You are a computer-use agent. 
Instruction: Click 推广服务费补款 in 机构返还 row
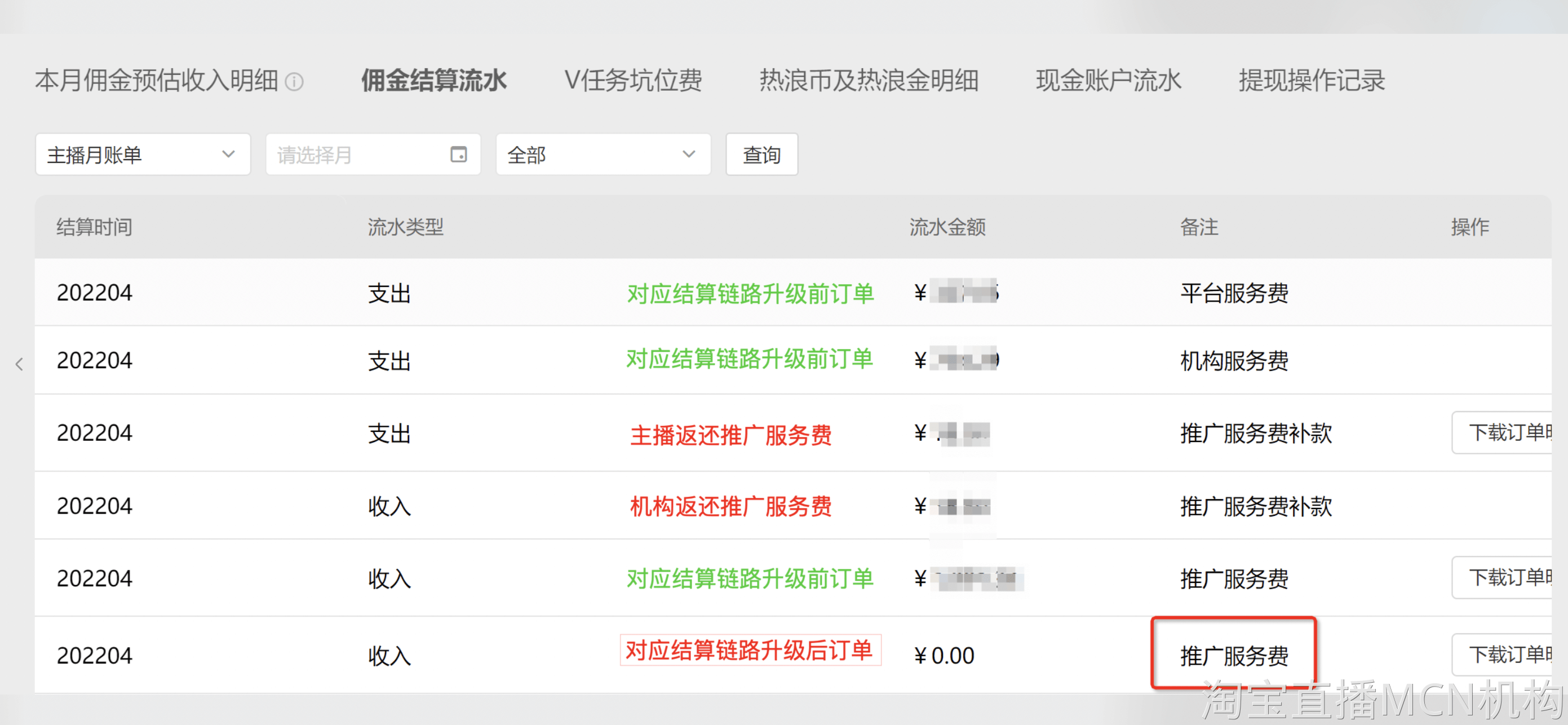(1256, 506)
